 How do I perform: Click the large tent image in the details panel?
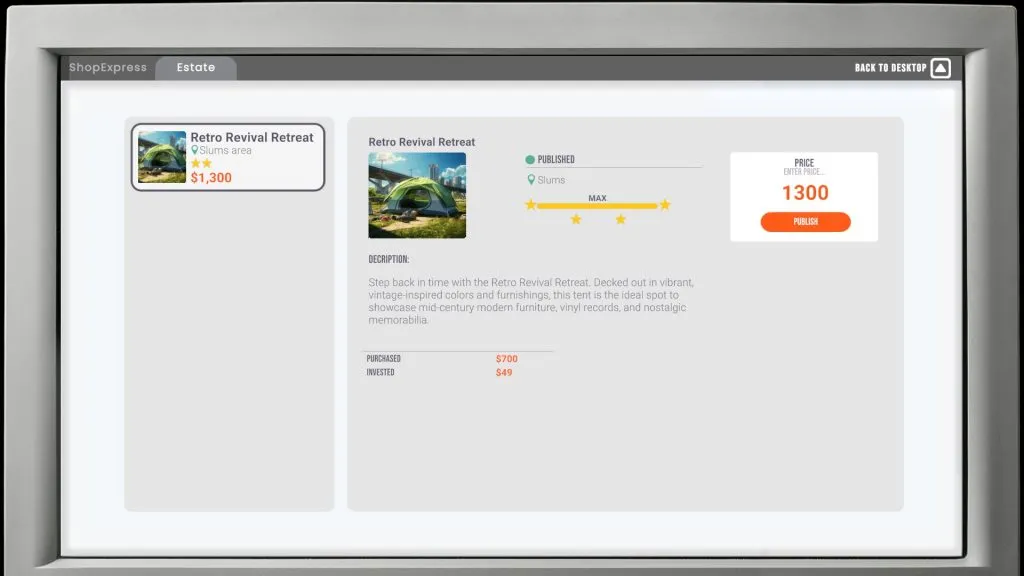(x=417, y=195)
